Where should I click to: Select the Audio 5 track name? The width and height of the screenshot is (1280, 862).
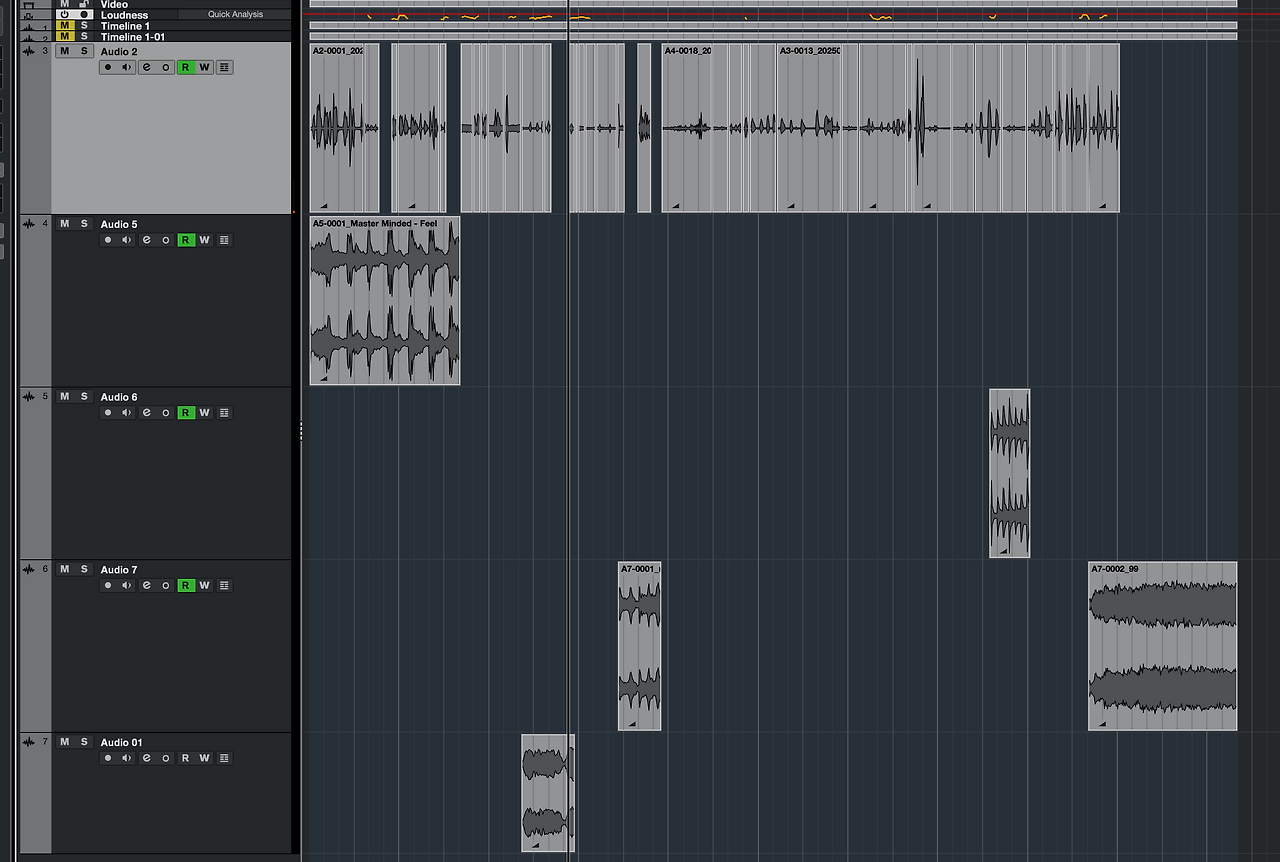point(119,224)
